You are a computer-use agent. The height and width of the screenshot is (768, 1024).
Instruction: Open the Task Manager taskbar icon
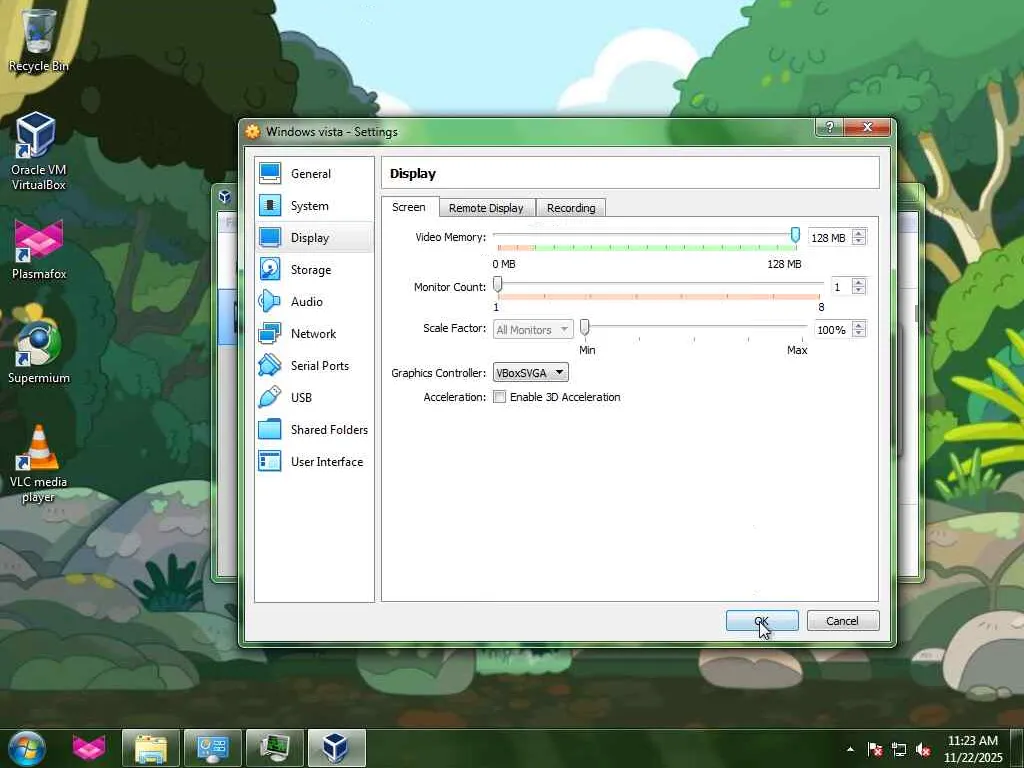click(x=274, y=748)
